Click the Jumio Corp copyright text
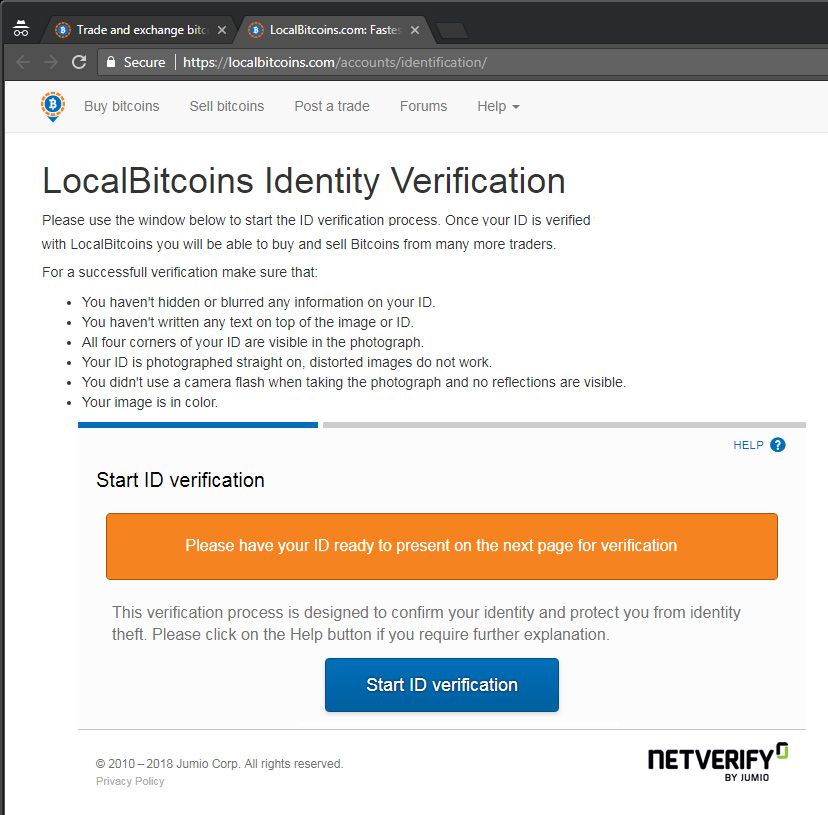This screenshot has width=828, height=815. [219, 764]
